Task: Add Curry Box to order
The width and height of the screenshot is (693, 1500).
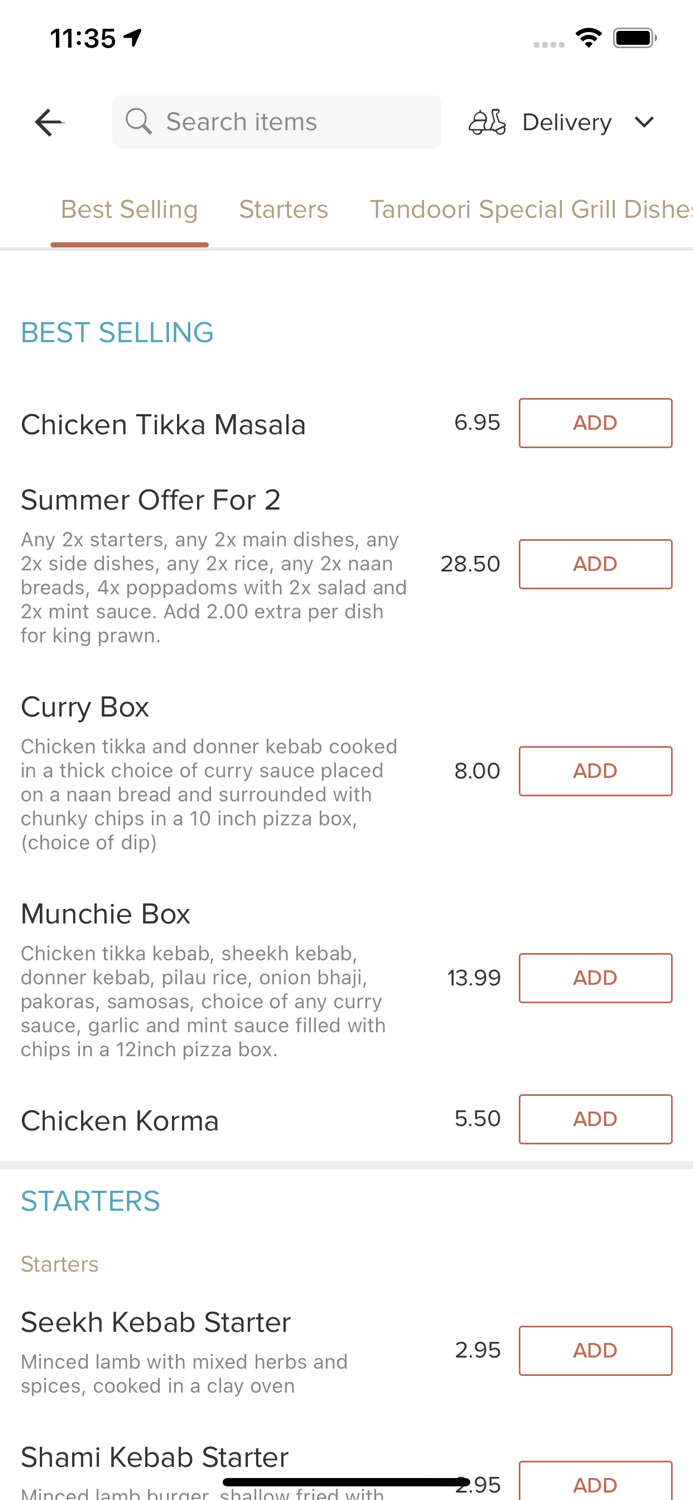Action: 595,771
